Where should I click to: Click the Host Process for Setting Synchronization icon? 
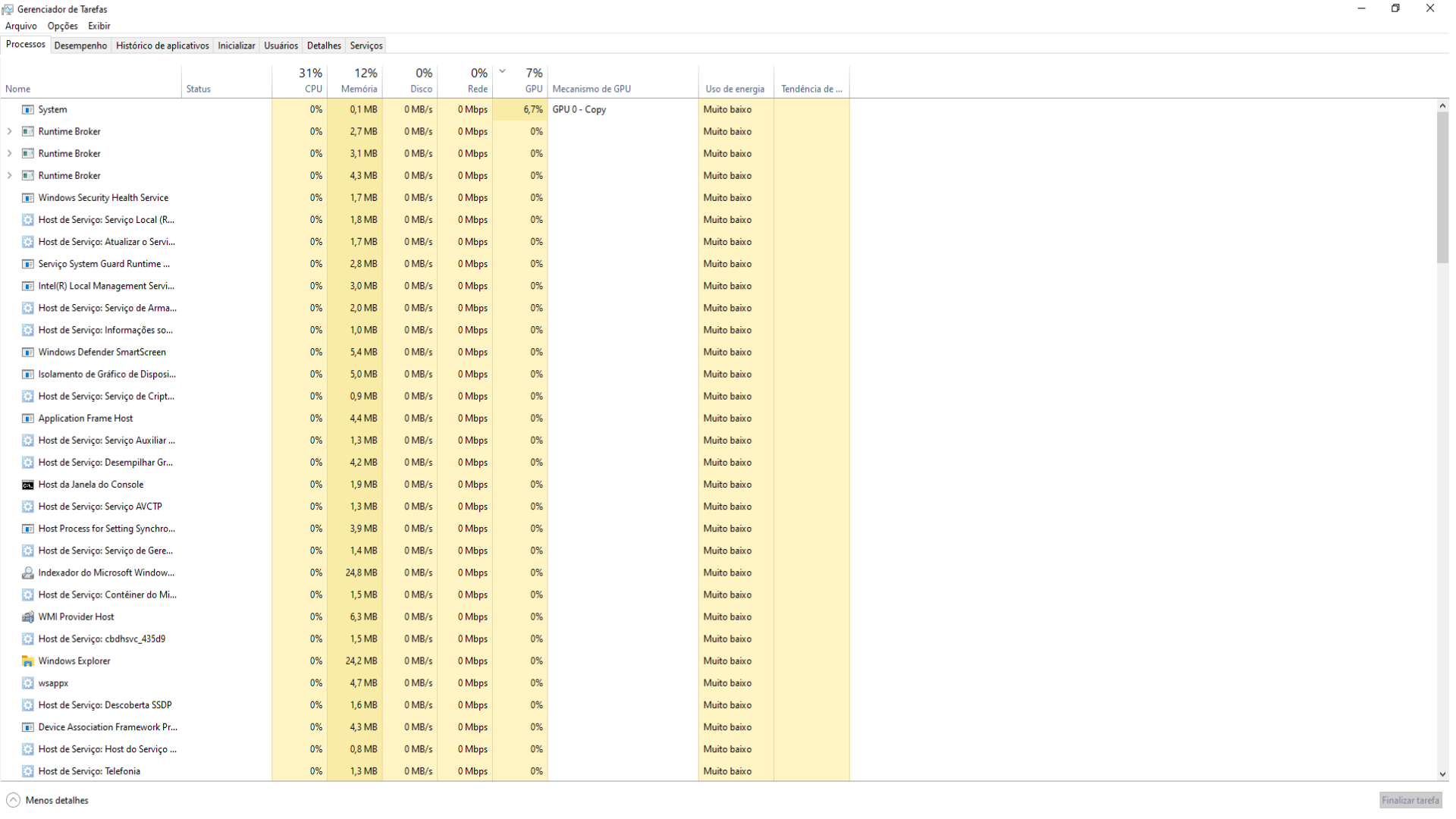[28, 529]
